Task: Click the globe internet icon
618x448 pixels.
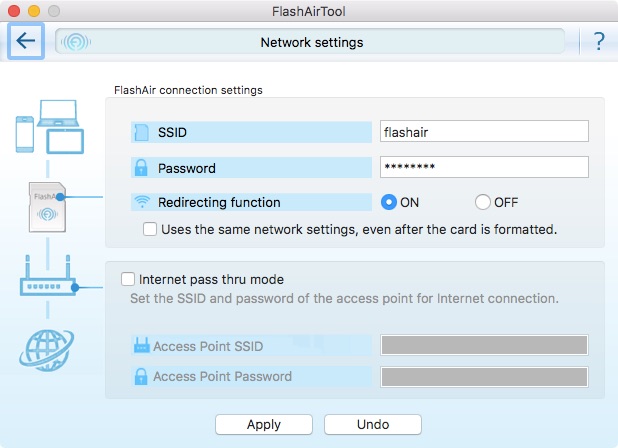Action: click(x=47, y=350)
